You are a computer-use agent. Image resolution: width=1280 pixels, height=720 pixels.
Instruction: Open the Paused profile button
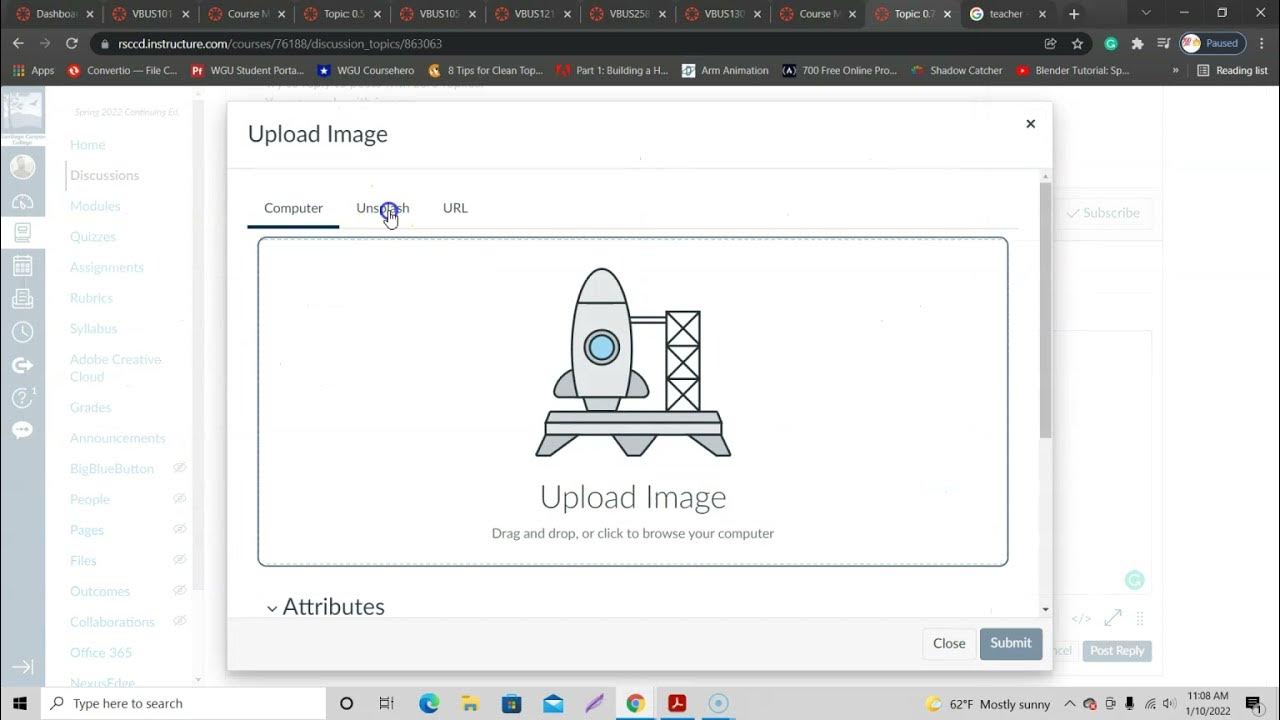[1211, 44]
